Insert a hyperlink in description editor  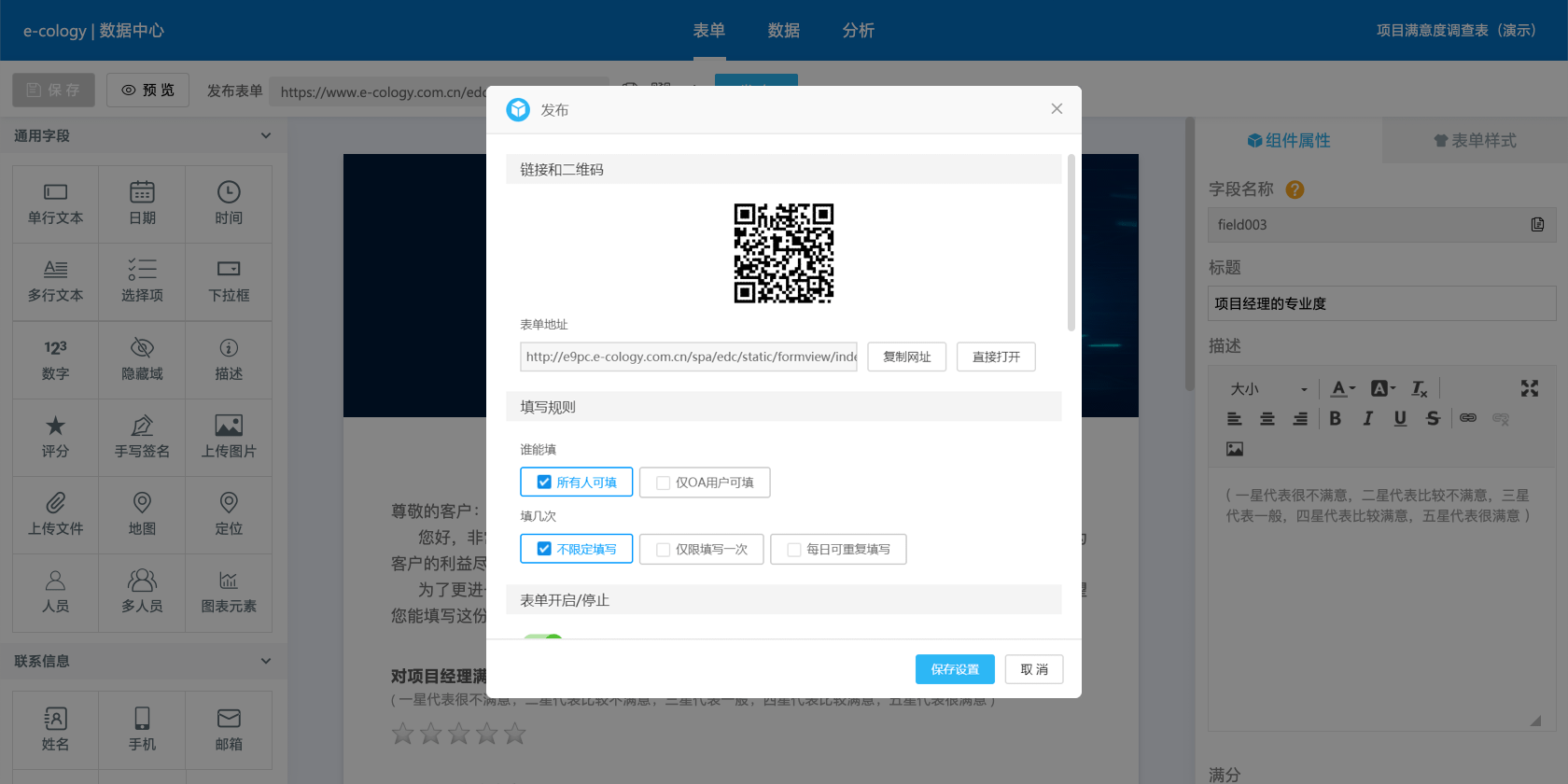(1468, 418)
